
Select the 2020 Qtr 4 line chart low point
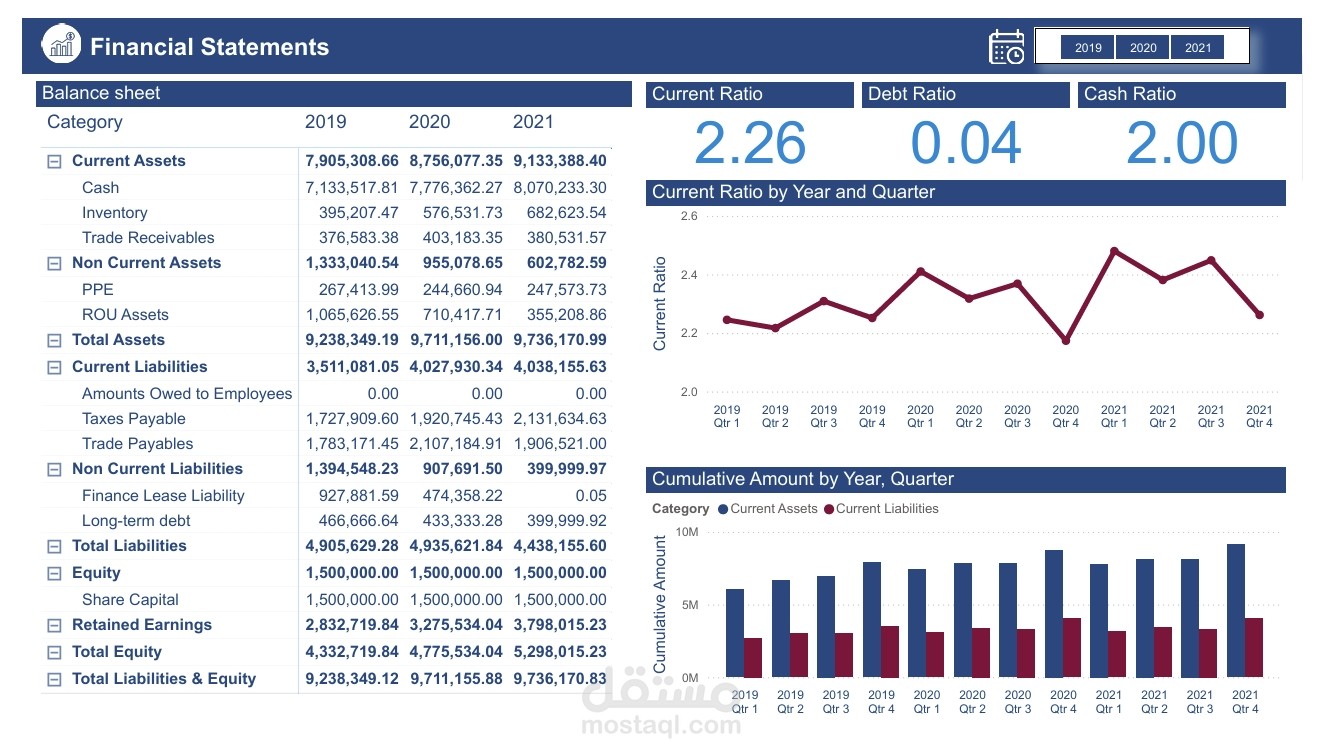pos(1066,341)
